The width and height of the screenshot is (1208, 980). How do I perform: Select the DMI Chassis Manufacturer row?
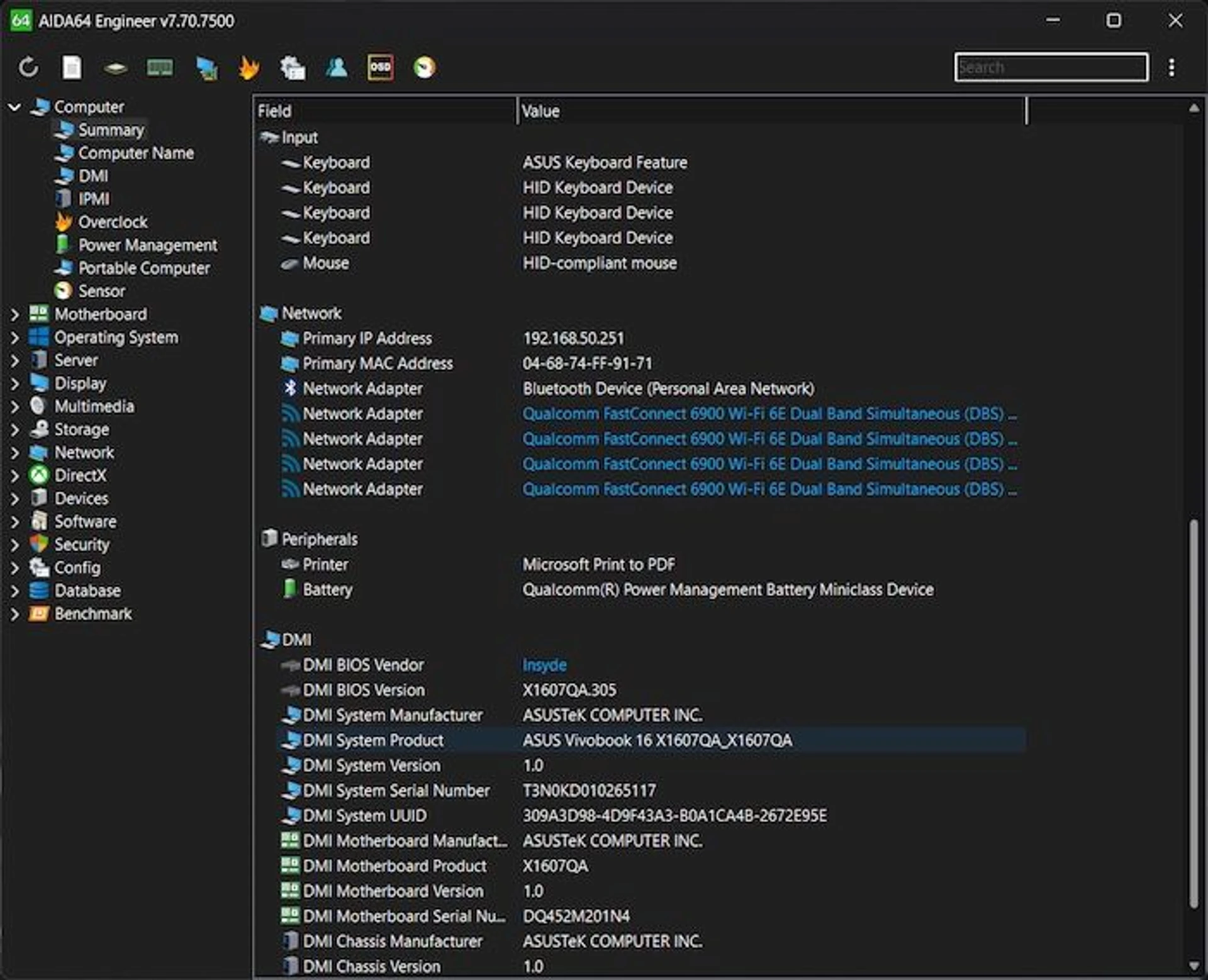pyautogui.click(x=651, y=942)
